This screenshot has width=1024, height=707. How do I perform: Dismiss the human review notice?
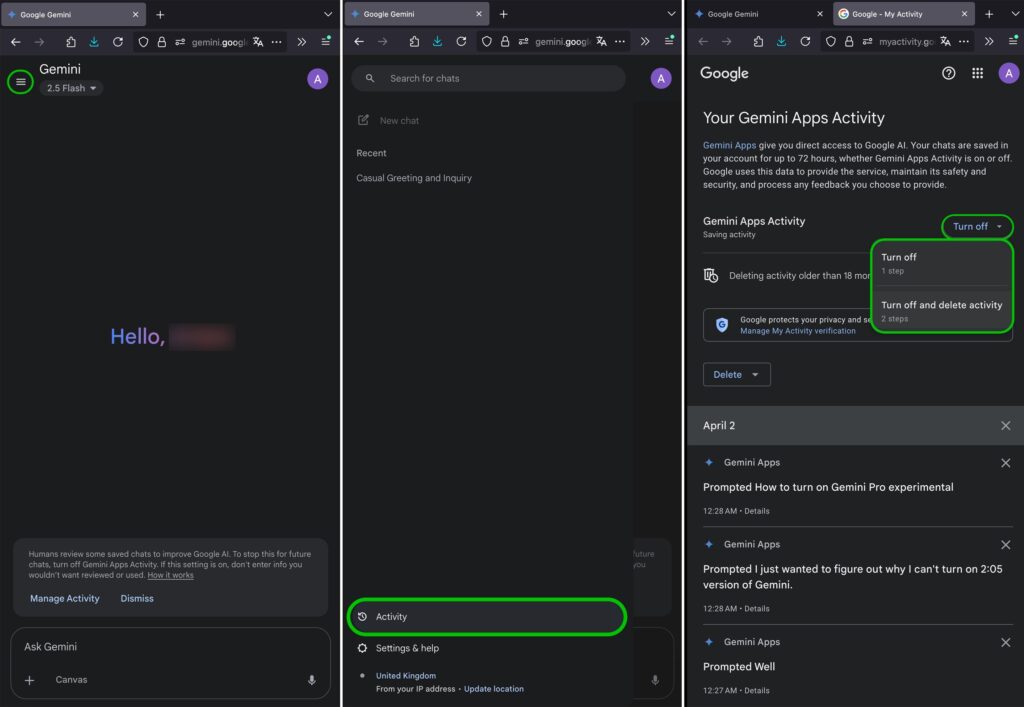click(x=137, y=598)
